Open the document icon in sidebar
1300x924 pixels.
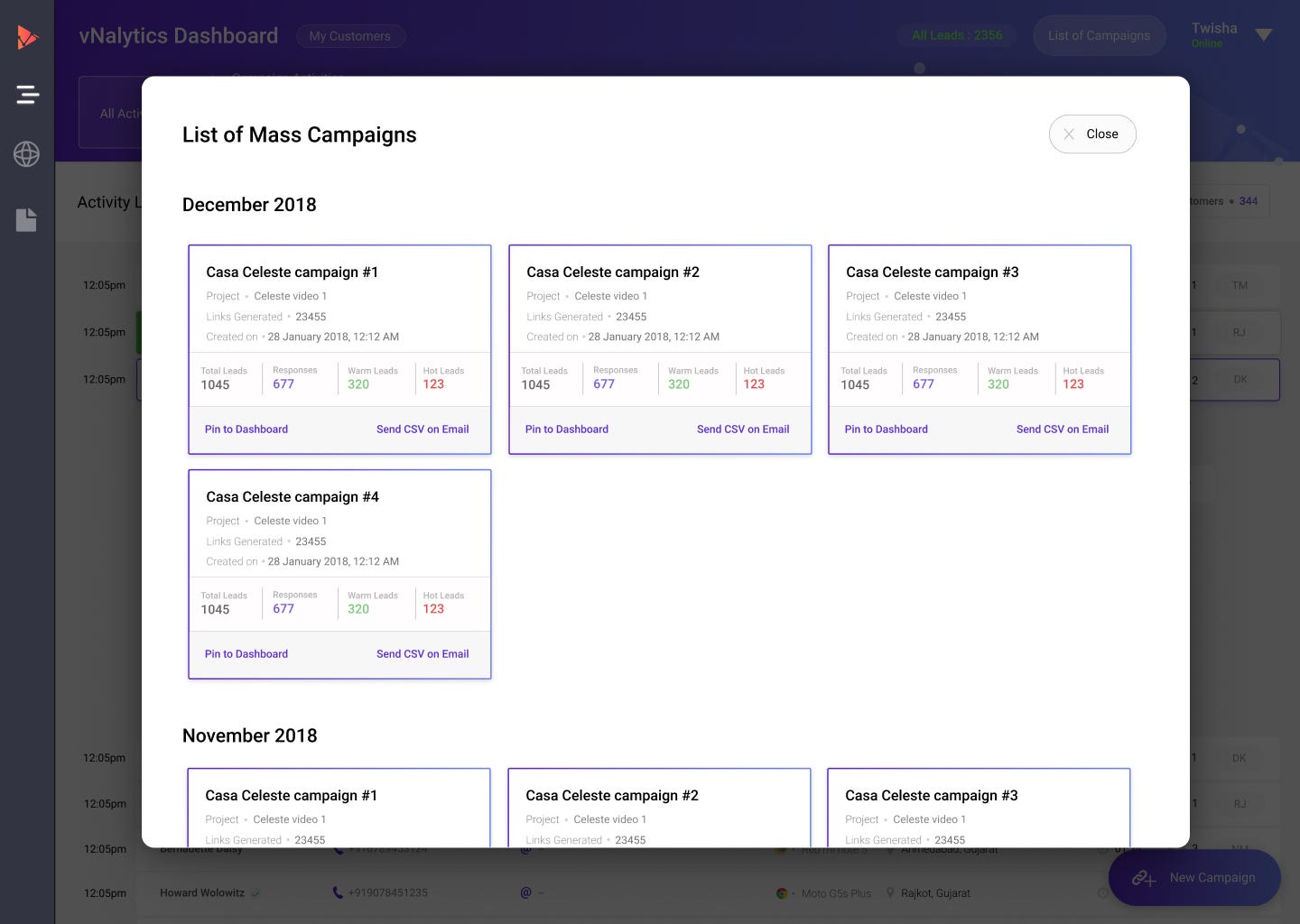(x=26, y=219)
